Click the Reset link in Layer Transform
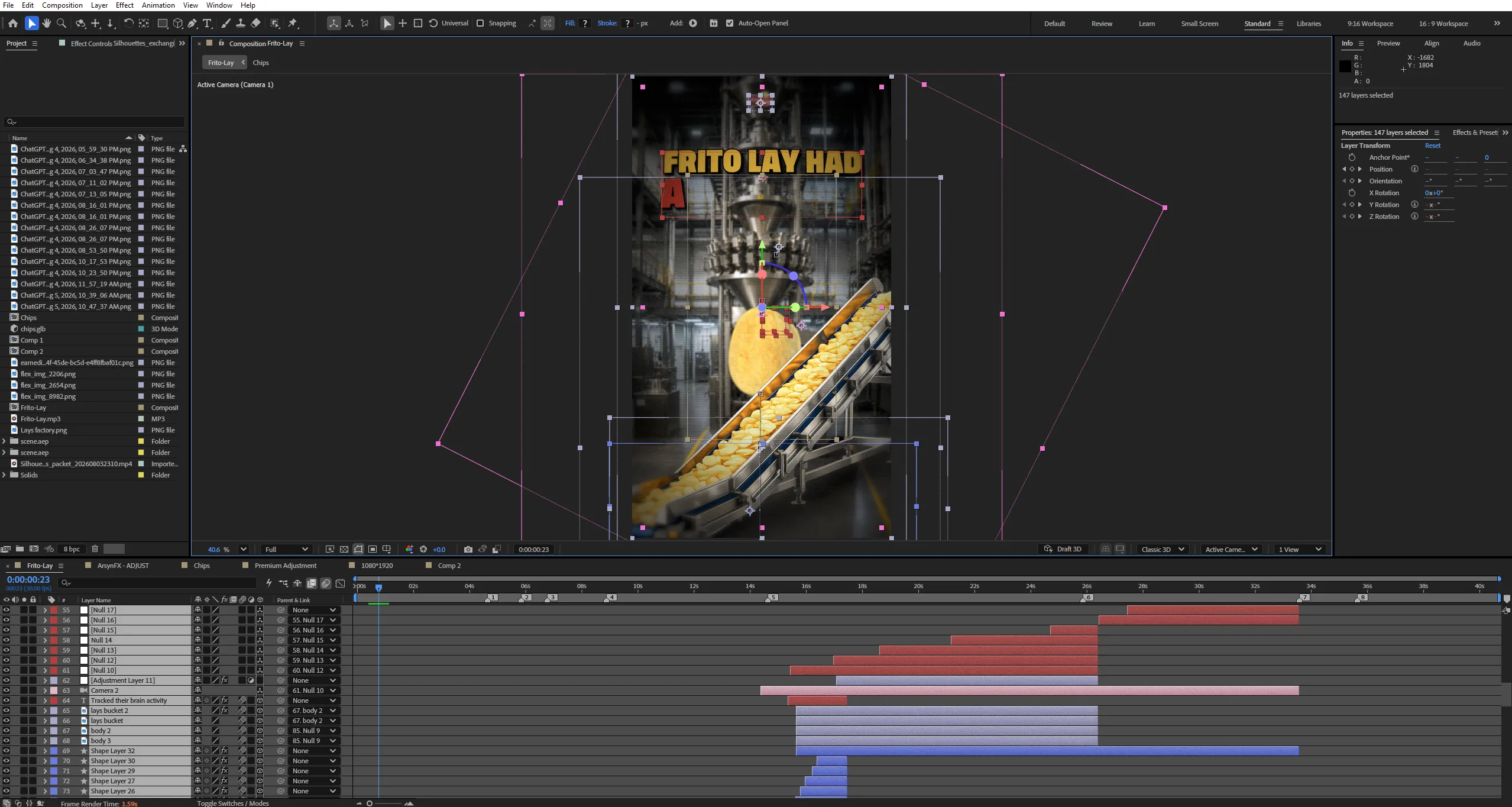Viewport: 1512px width, 807px height. [x=1433, y=146]
